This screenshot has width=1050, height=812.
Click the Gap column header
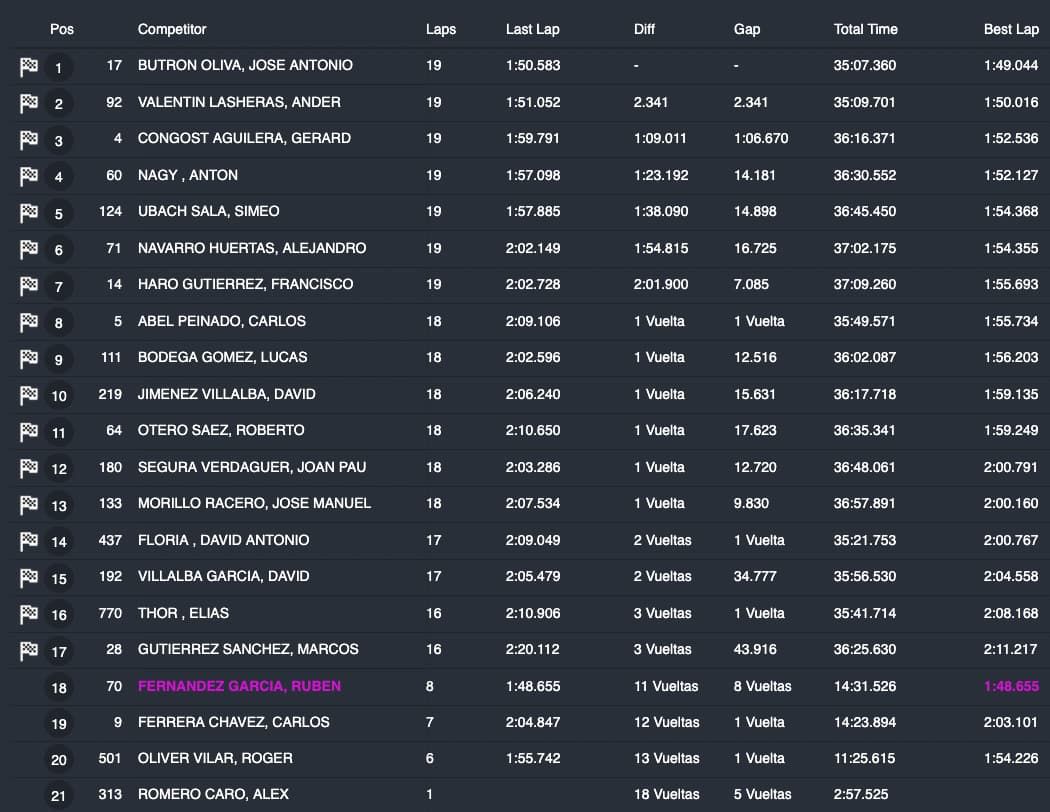tap(746, 29)
